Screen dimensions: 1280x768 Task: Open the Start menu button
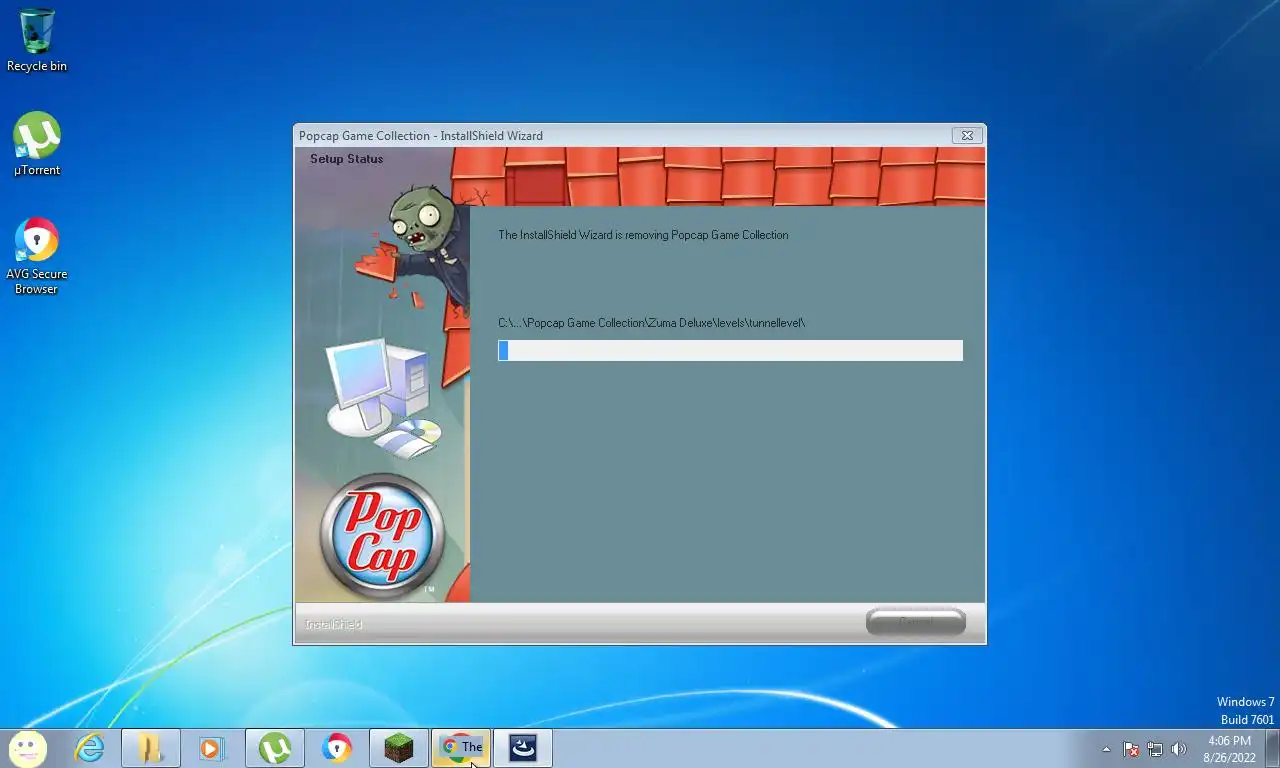pyautogui.click(x=27, y=748)
